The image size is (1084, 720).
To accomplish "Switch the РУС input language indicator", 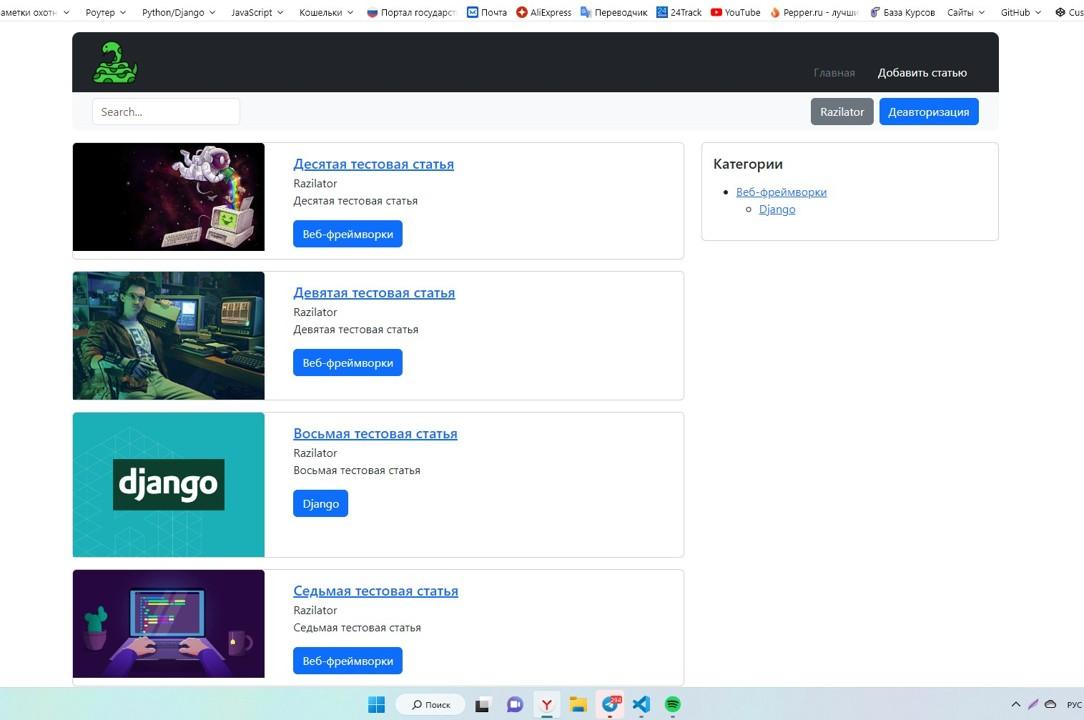I will 1074,705.
